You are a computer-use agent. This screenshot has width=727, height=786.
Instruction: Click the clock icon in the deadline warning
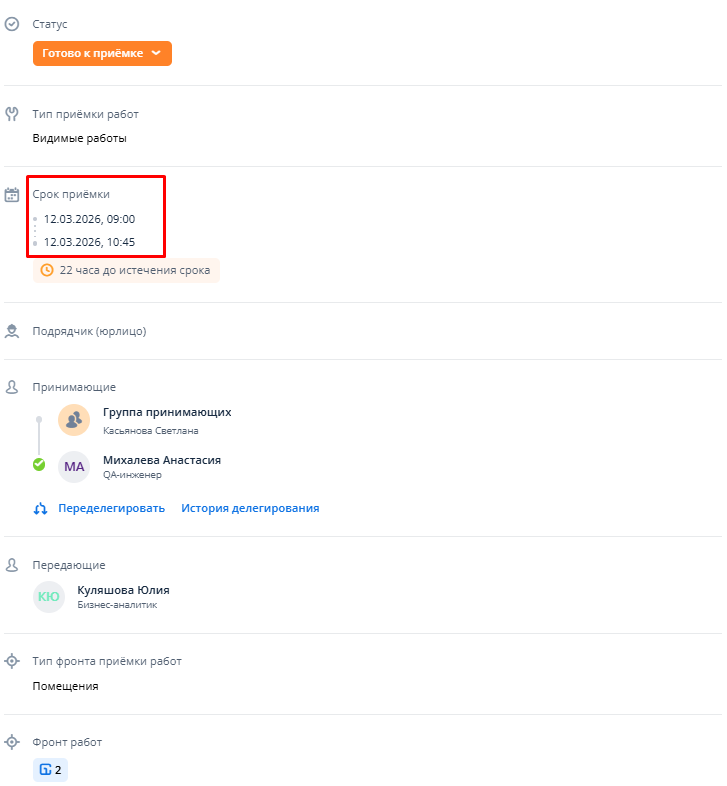[47, 270]
